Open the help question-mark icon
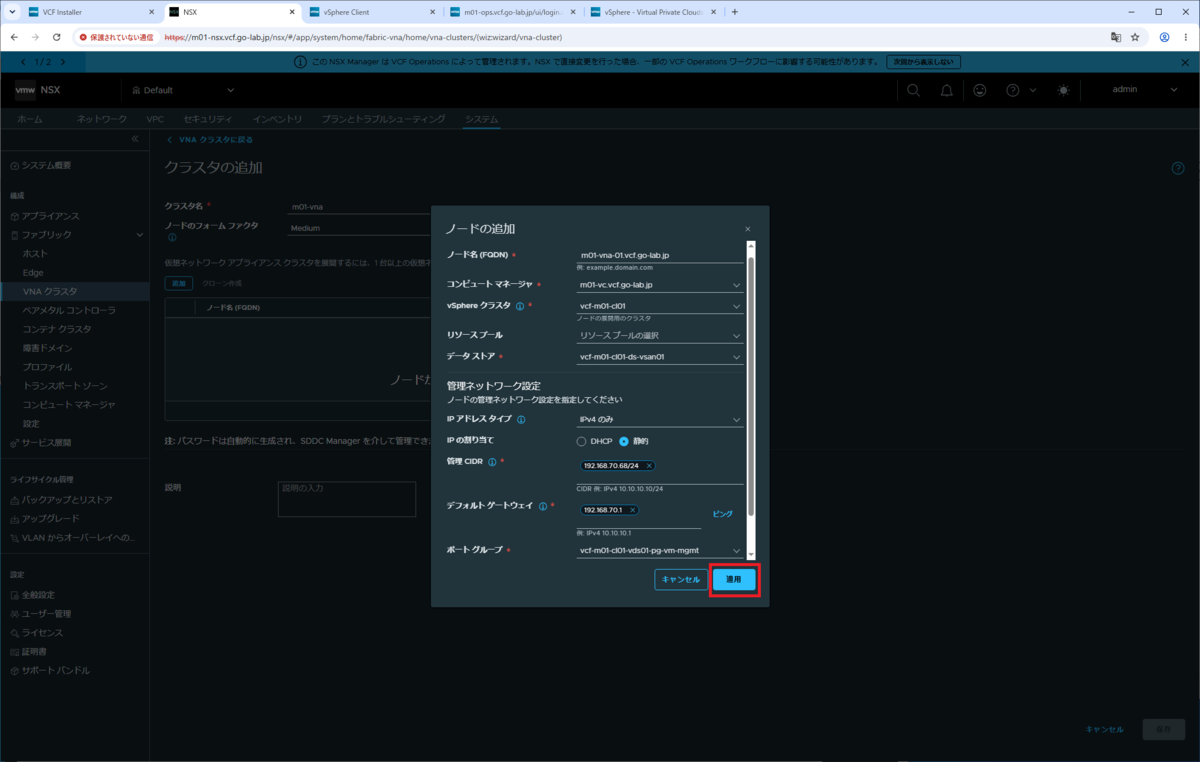This screenshot has height=762, width=1200. pos(1012,90)
